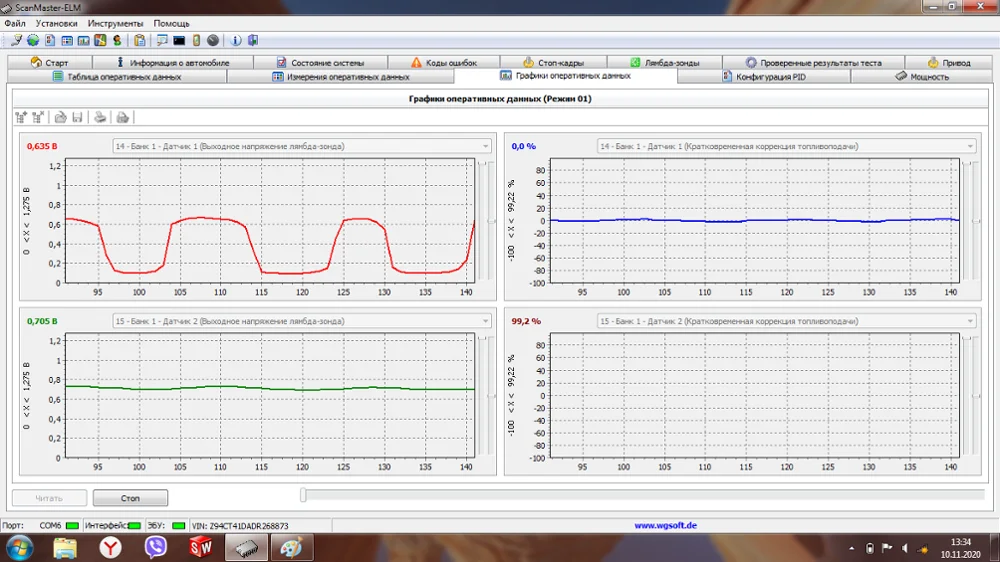Switch to Информация о автомобиле tab
1000x562 pixels.
(x=173, y=63)
